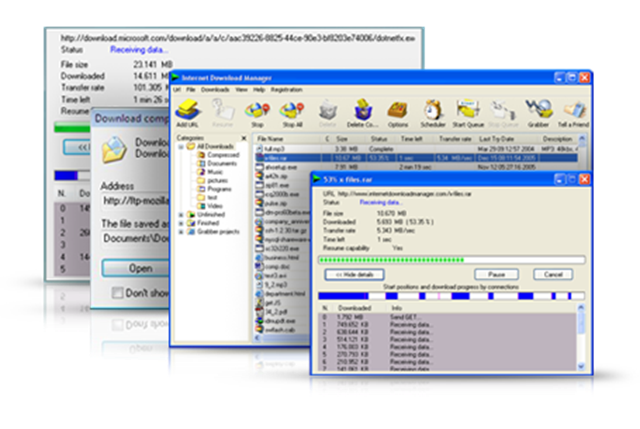
Task: Click the scroll-up arrow of the connections list
Action: point(581,307)
